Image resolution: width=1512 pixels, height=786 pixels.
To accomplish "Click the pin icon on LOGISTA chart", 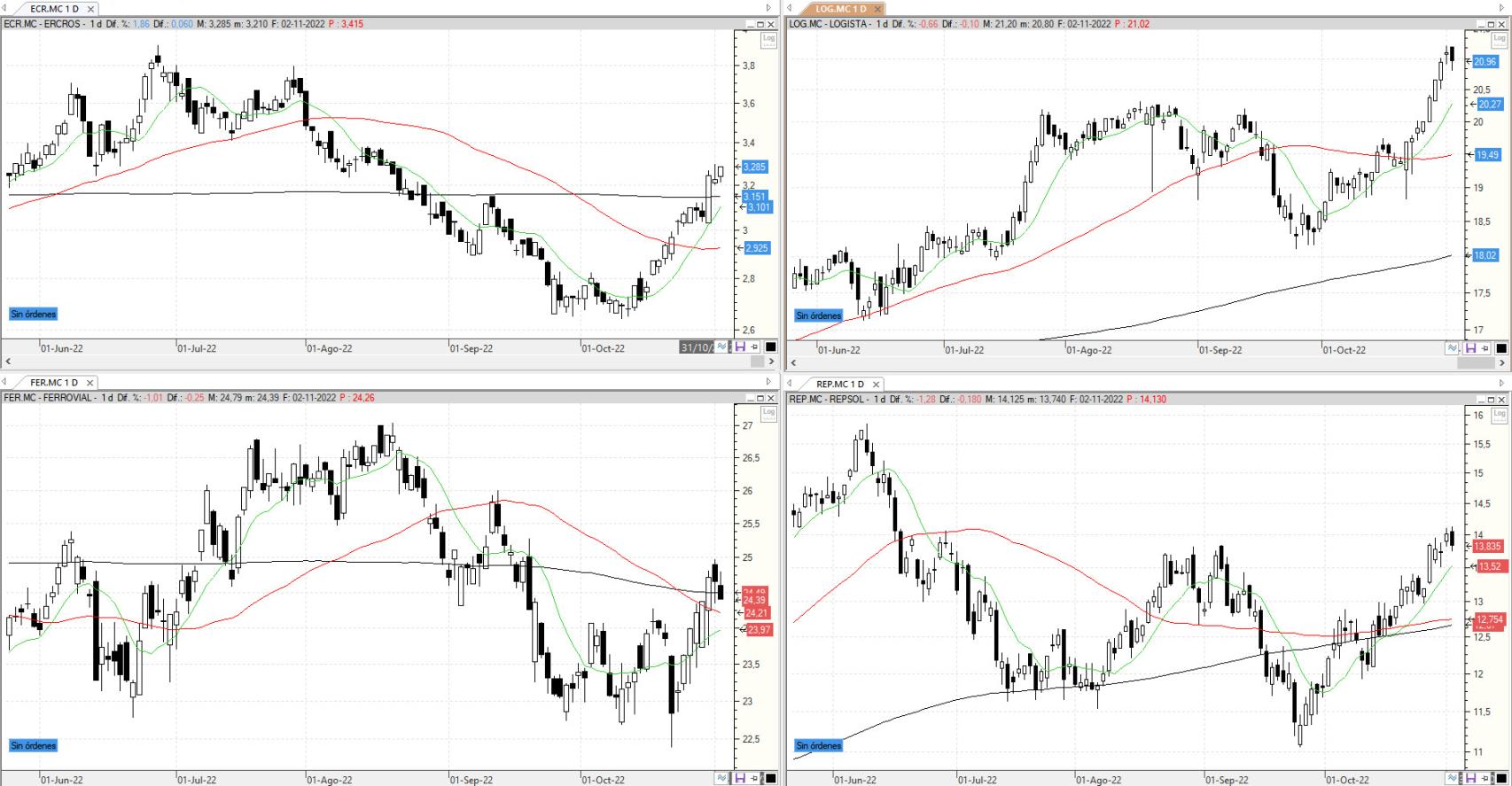I will (1485, 349).
